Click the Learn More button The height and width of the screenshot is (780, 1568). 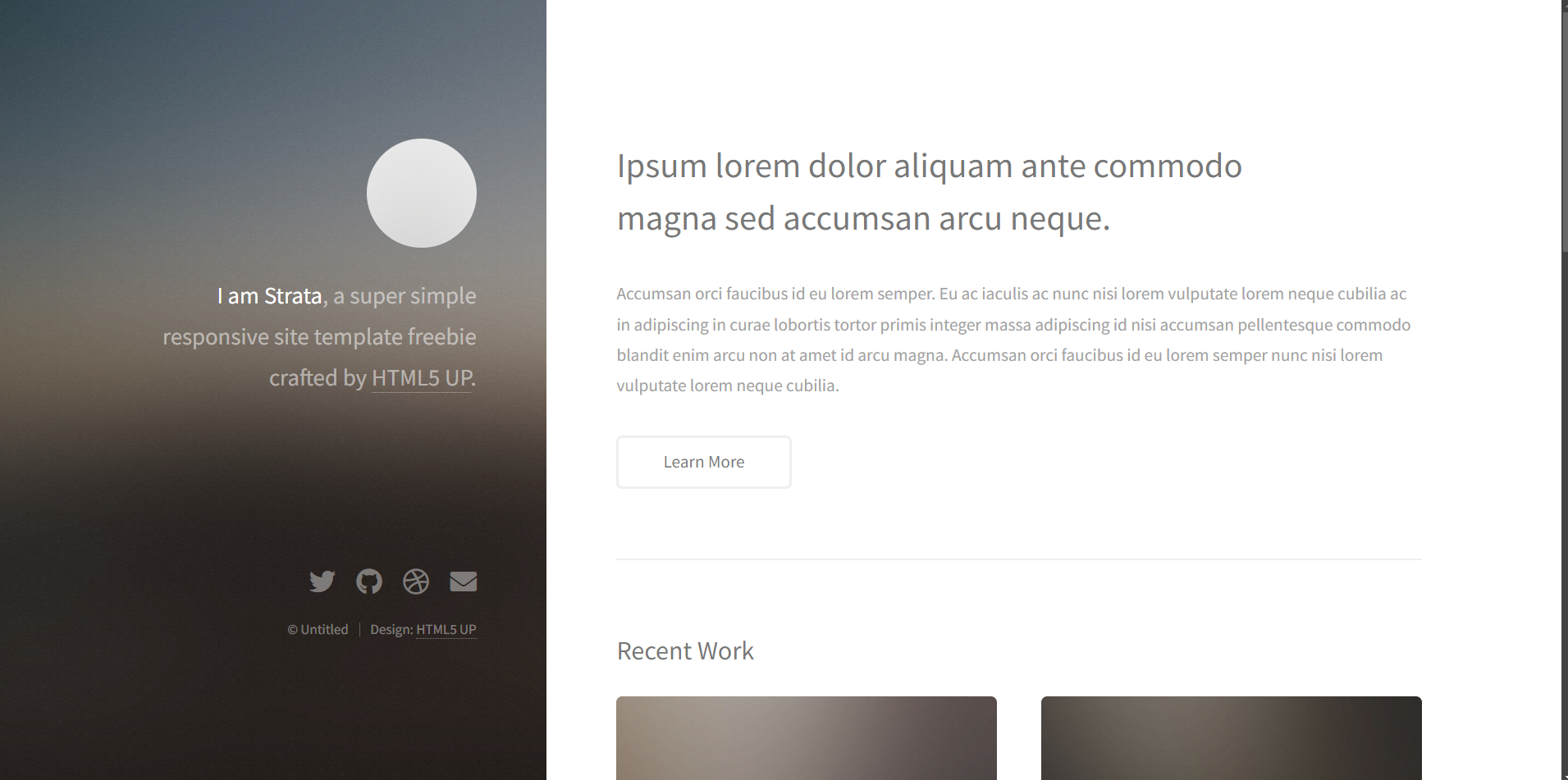pyautogui.click(x=704, y=462)
